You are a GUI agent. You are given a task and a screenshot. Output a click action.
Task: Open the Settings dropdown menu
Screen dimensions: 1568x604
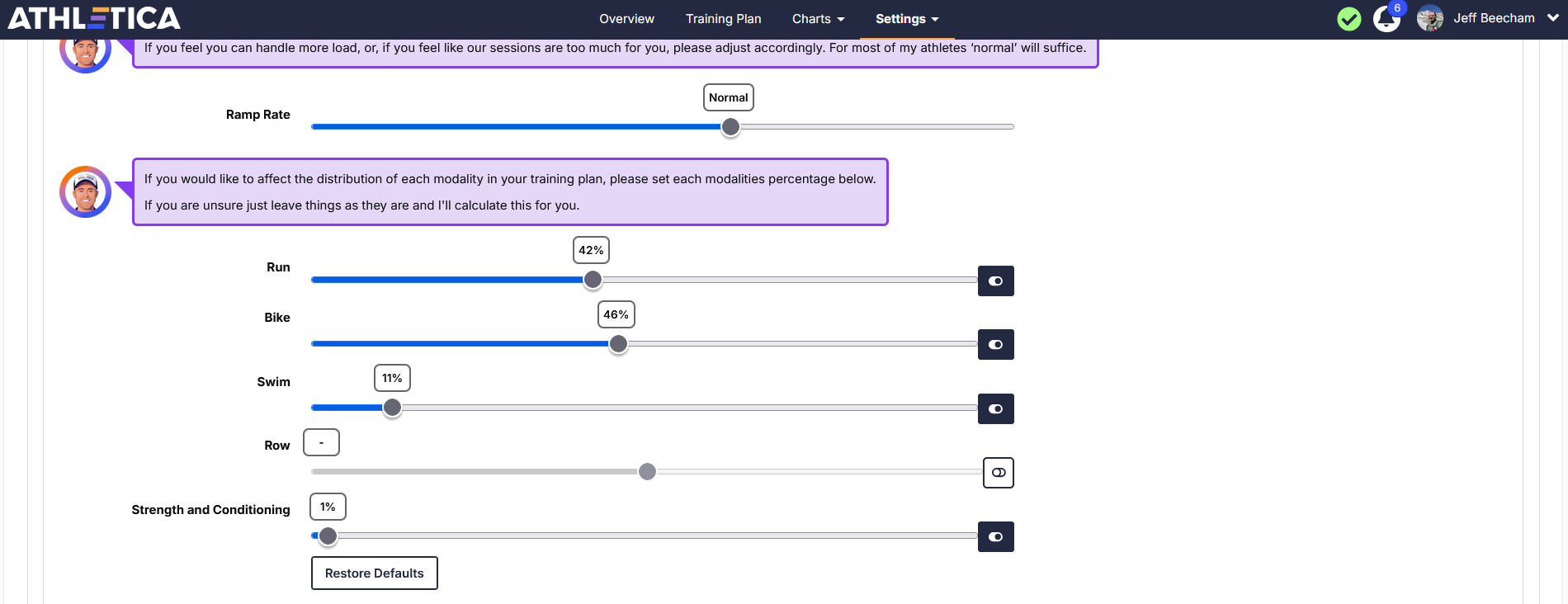point(906,19)
